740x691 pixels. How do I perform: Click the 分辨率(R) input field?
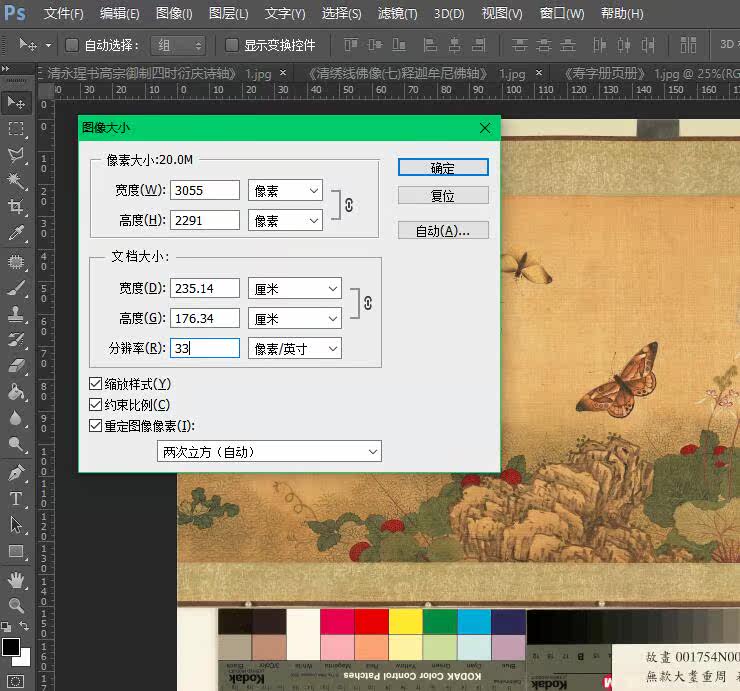[x=205, y=348]
